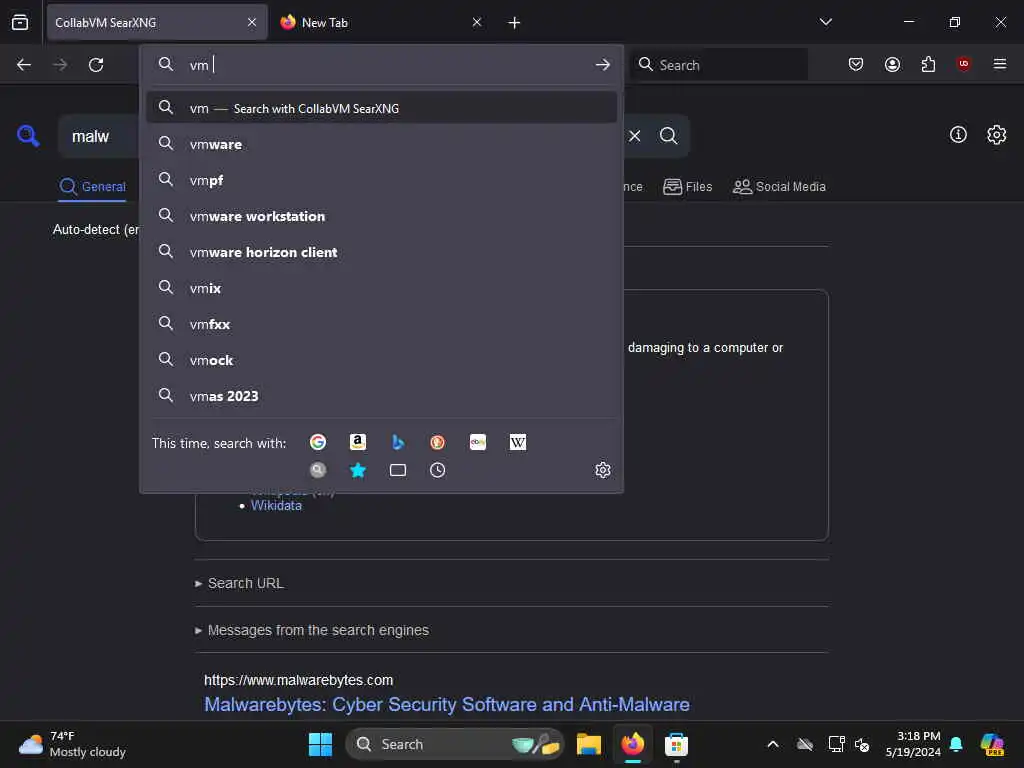Image resolution: width=1024 pixels, height=768 pixels.
Task: Search bookmarks with the star icon
Action: coord(358,470)
